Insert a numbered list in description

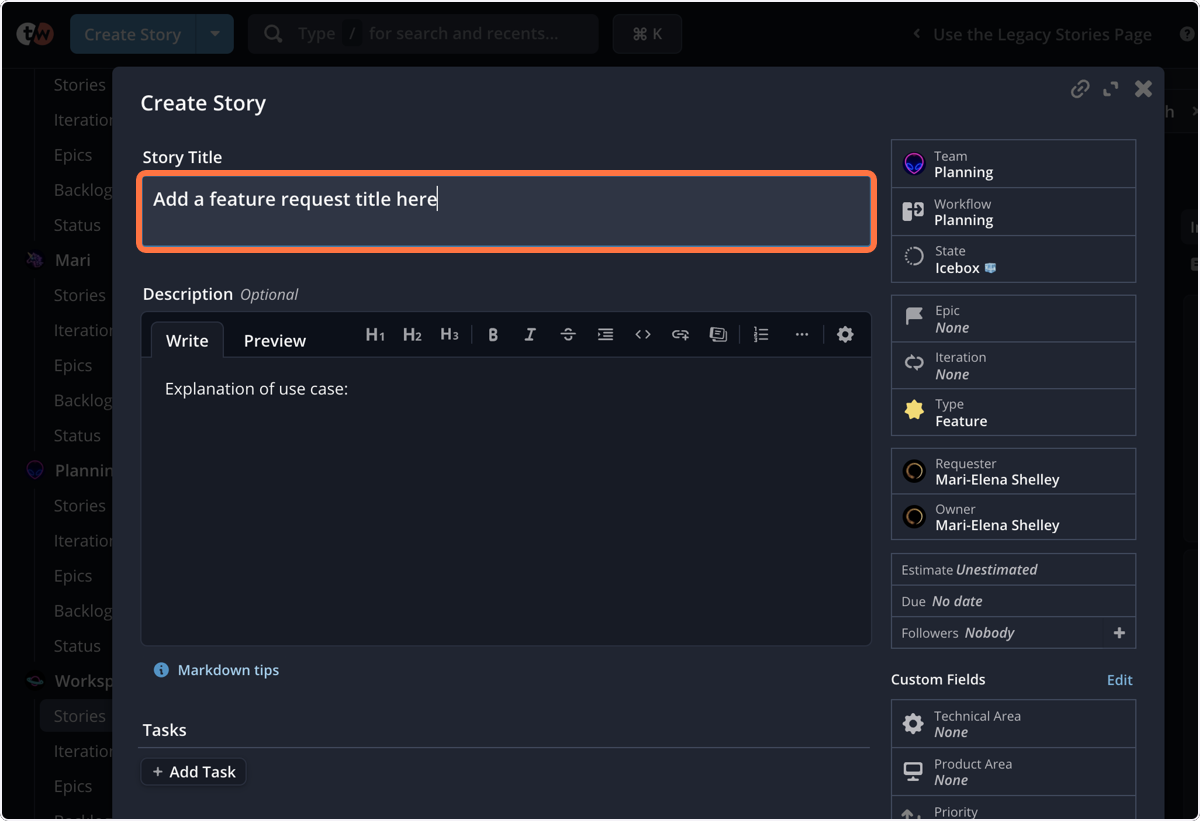(761, 335)
